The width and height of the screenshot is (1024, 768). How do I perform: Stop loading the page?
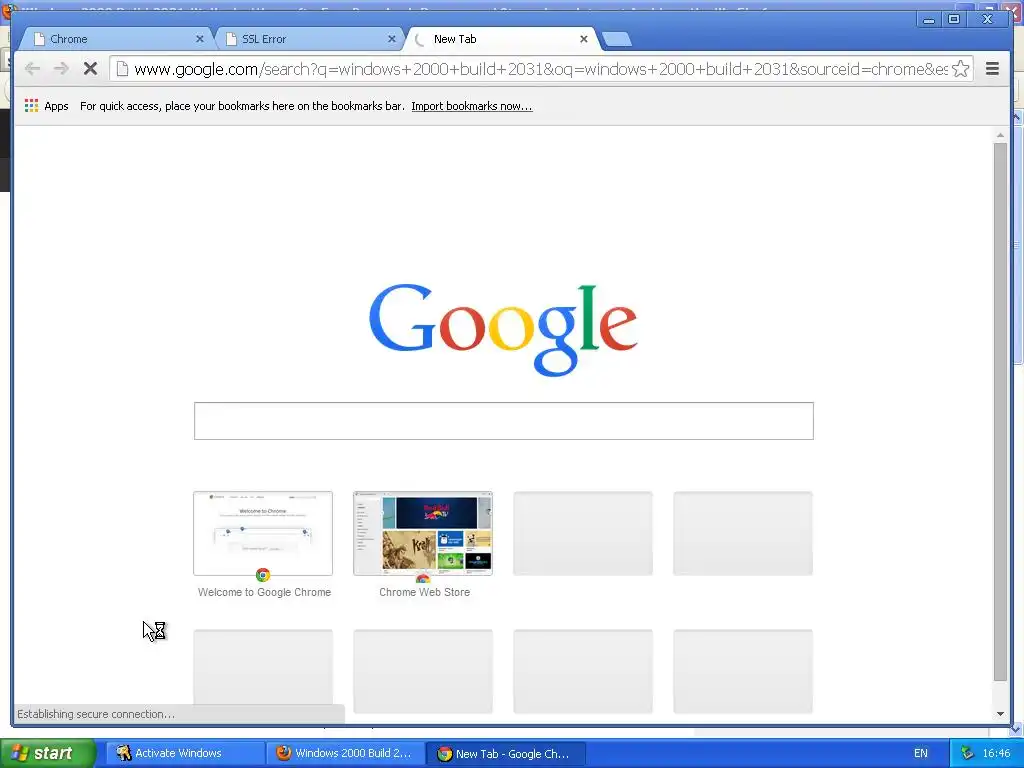pos(90,69)
